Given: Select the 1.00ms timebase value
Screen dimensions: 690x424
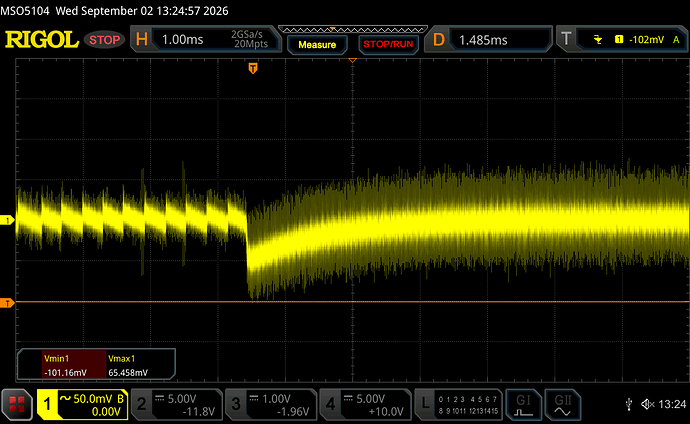Looking at the screenshot, I should (x=182, y=40).
